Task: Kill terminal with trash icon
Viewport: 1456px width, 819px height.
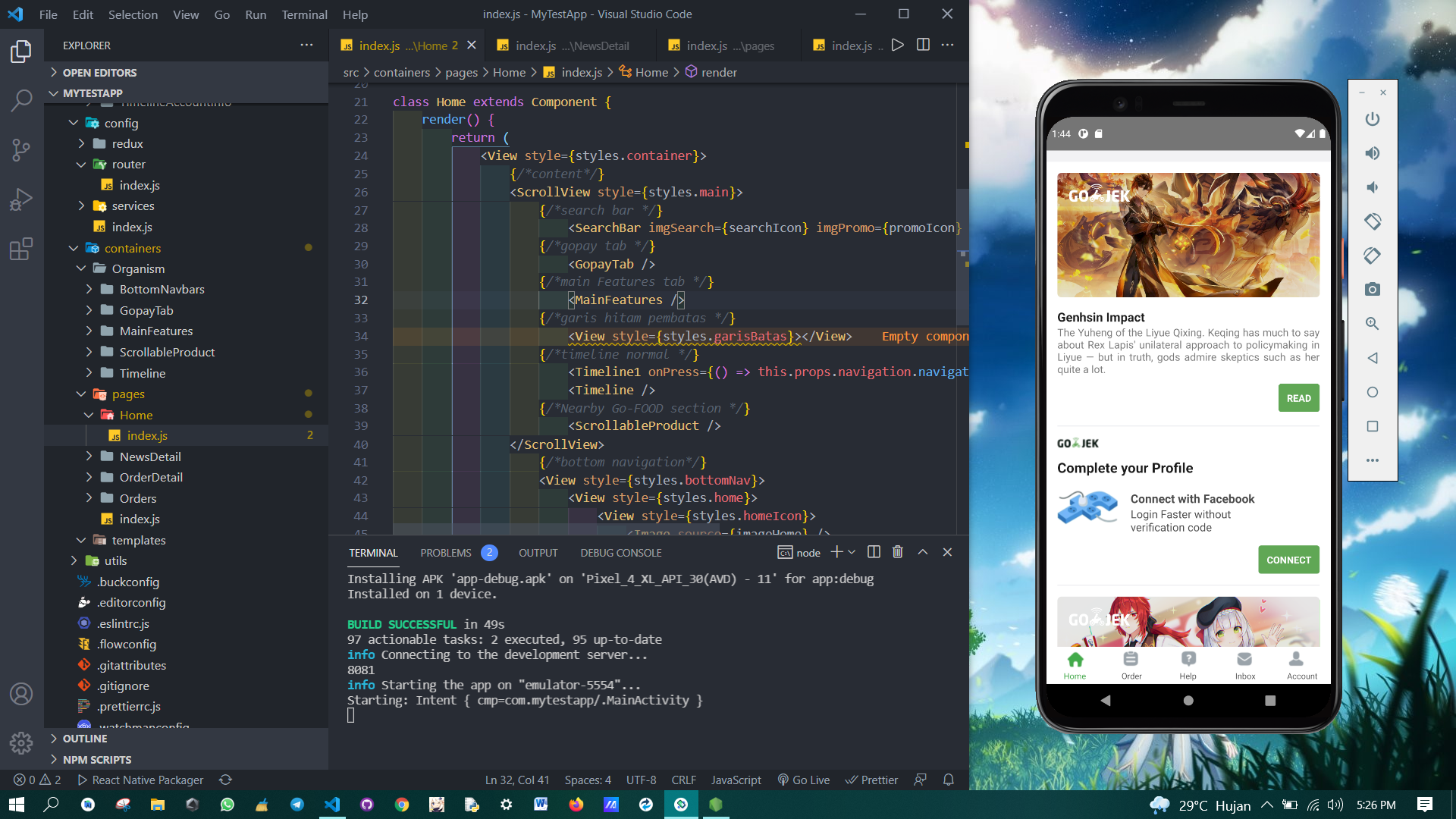Action: [x=898, y=552]
